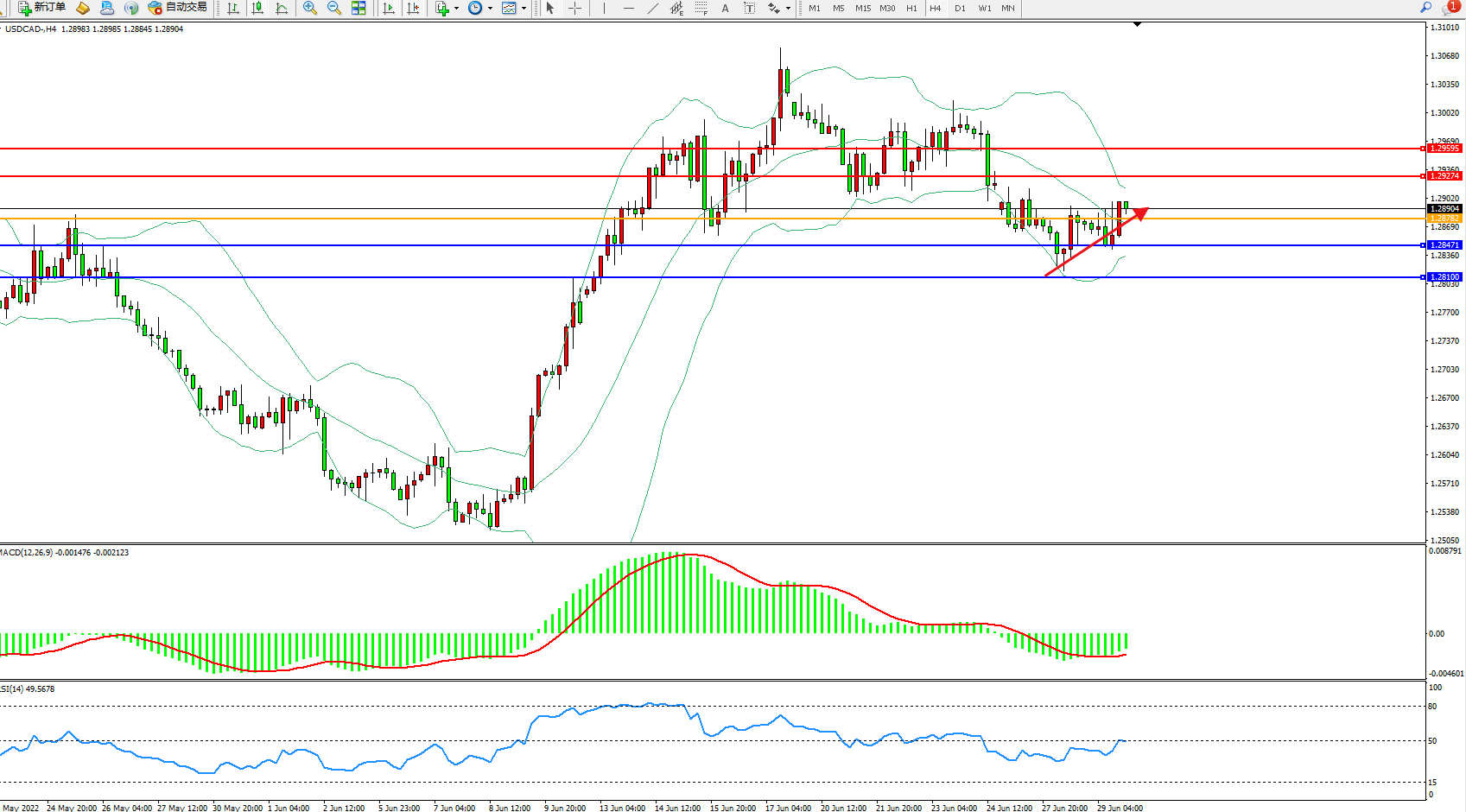
Task: Tile chart windows with the grid icon
Action: 359,9
